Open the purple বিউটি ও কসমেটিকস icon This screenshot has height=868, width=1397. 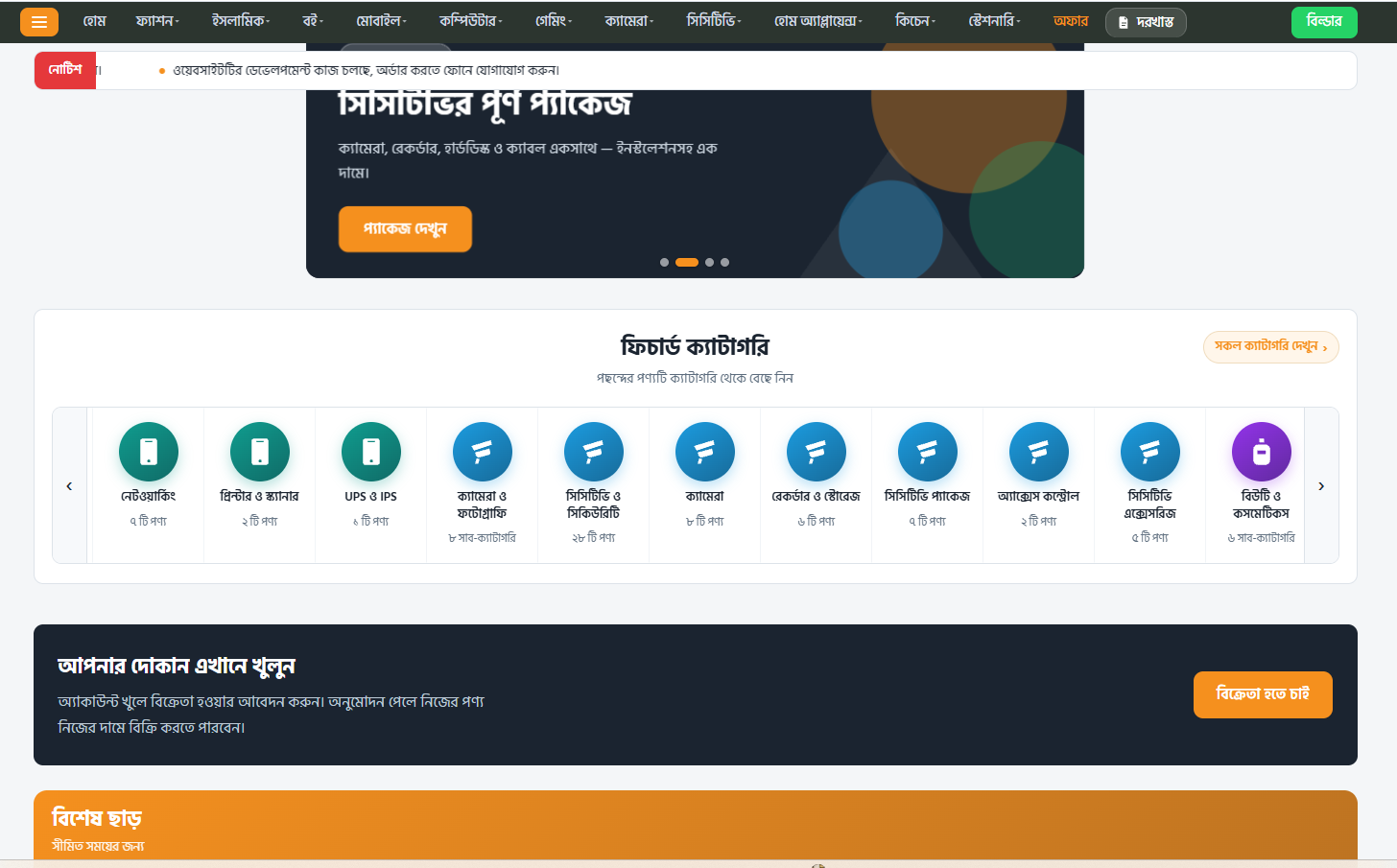[1262, 452]
